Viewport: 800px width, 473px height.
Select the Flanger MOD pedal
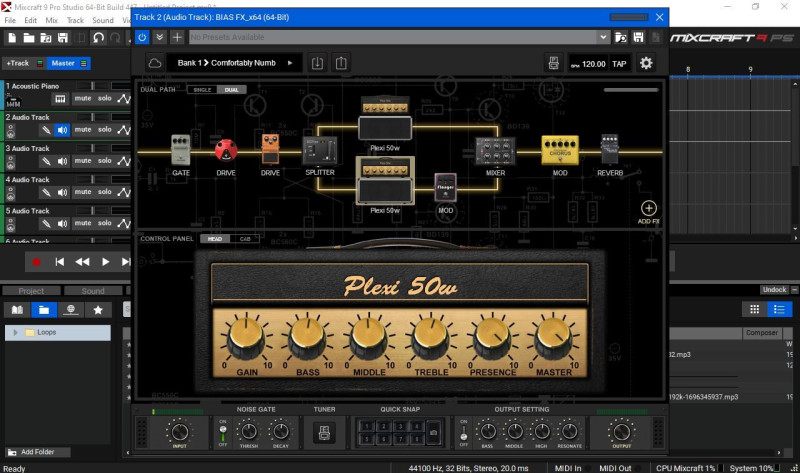[x=445, y=188]
